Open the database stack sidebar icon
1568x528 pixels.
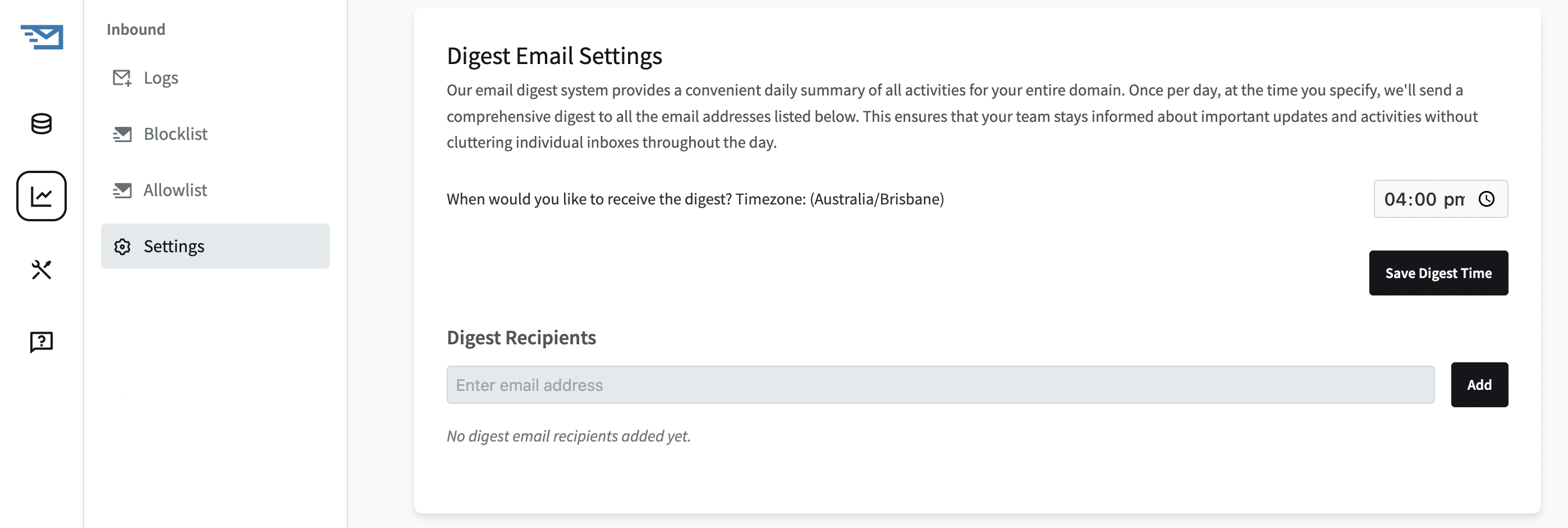(x=42, y=124)
